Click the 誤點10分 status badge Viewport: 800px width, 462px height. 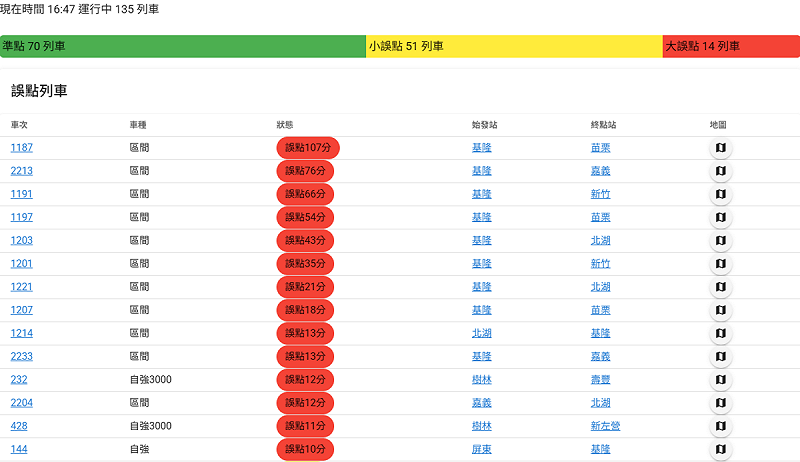[305, 449]
